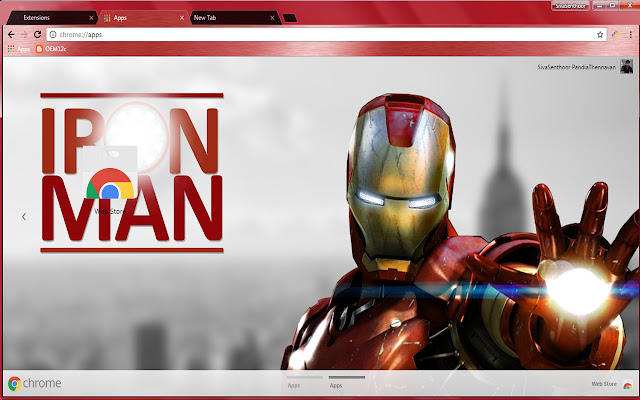Image resolution: width=640 pixels, height=400 pixels.
Task: Open a new tab with the new-tab button
Action: pos(290,18)
